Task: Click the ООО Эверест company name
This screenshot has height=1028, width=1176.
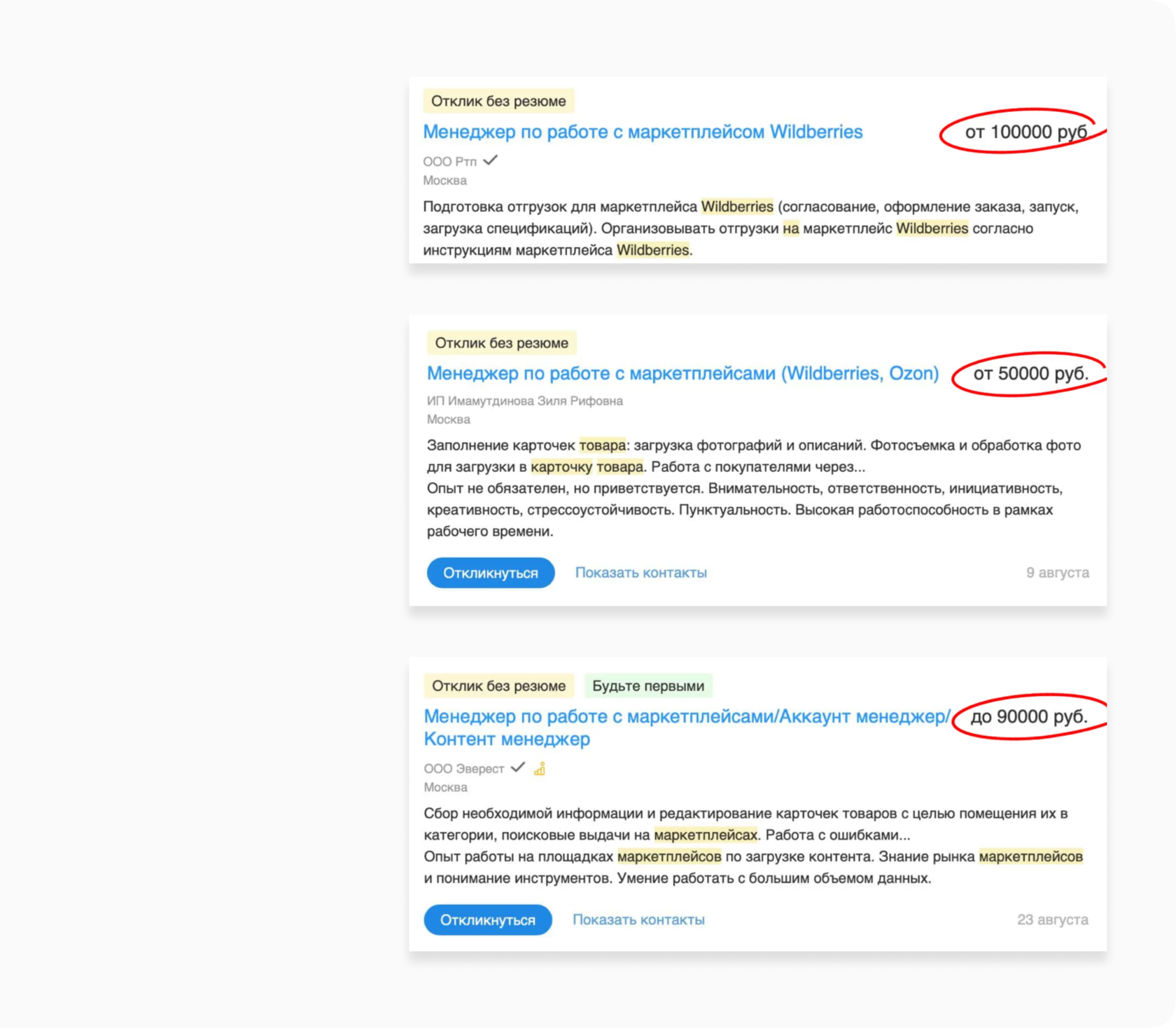Action: tap(463, 769)
